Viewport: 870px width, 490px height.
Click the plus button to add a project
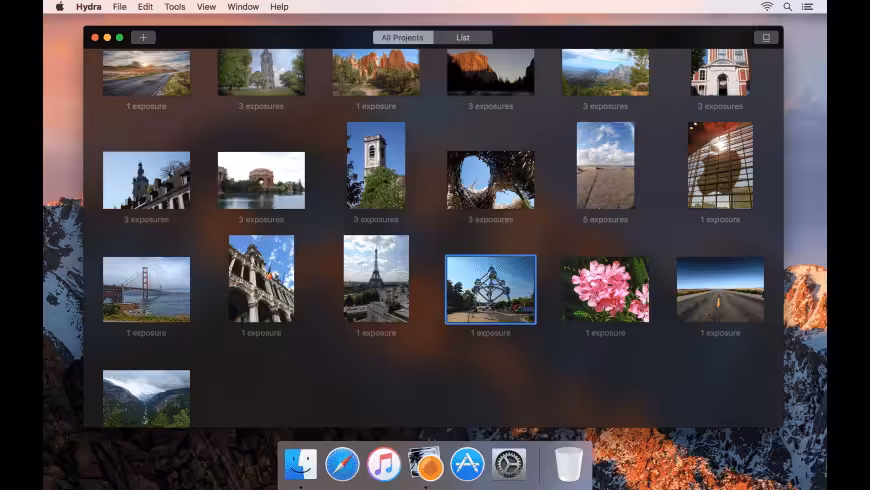pos(143,37)
